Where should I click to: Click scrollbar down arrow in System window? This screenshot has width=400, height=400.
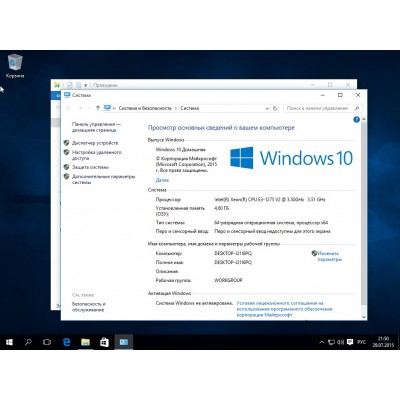pos(364,317)
